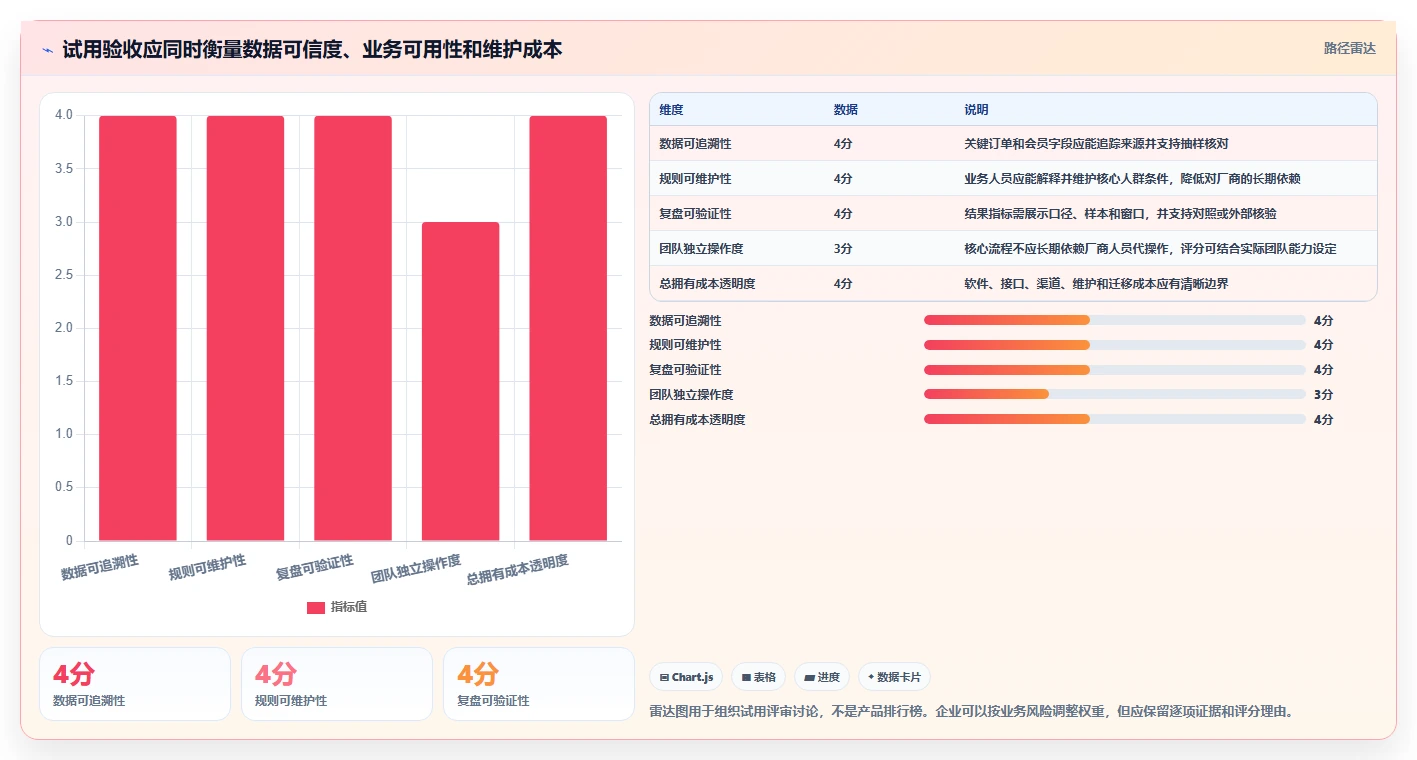Click the 表格 tag
This screenshot has width=1417, height=760.
[x=759, y=677]
